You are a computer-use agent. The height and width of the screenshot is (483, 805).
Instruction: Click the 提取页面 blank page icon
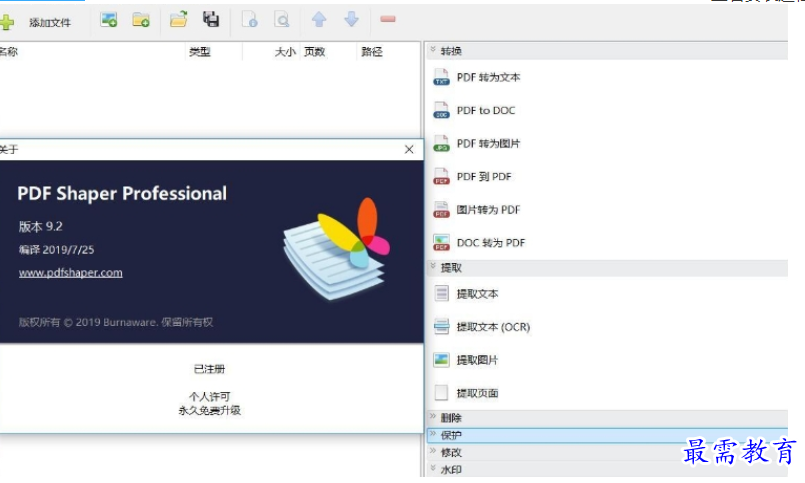tap(441, 393)
